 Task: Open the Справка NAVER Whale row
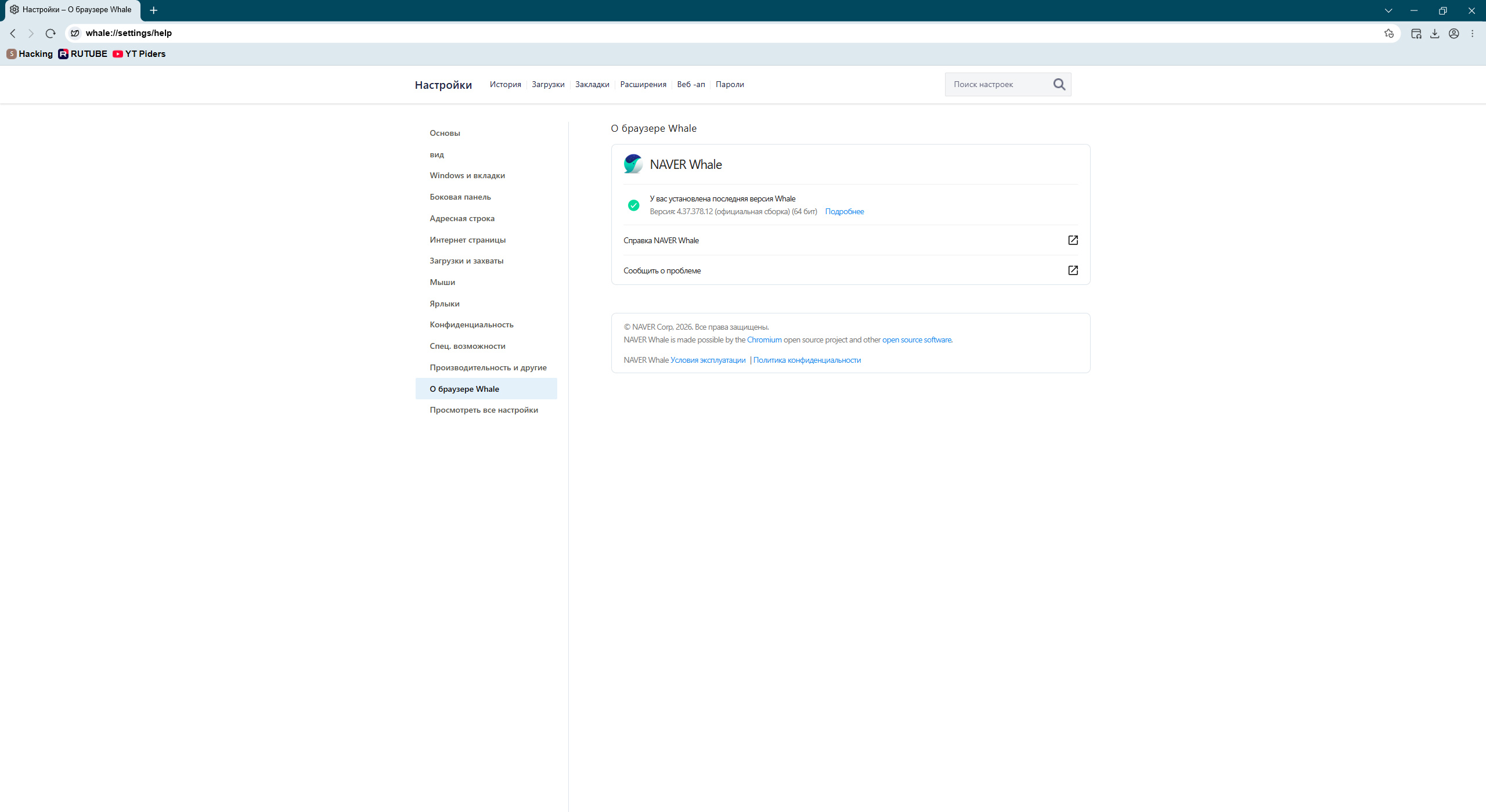click(x=850, y=240)
